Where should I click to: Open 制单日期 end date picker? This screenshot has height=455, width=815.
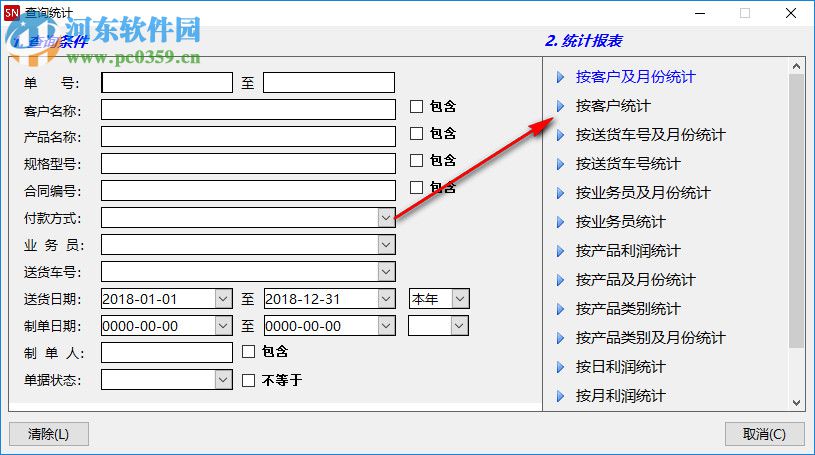[386, 326]
